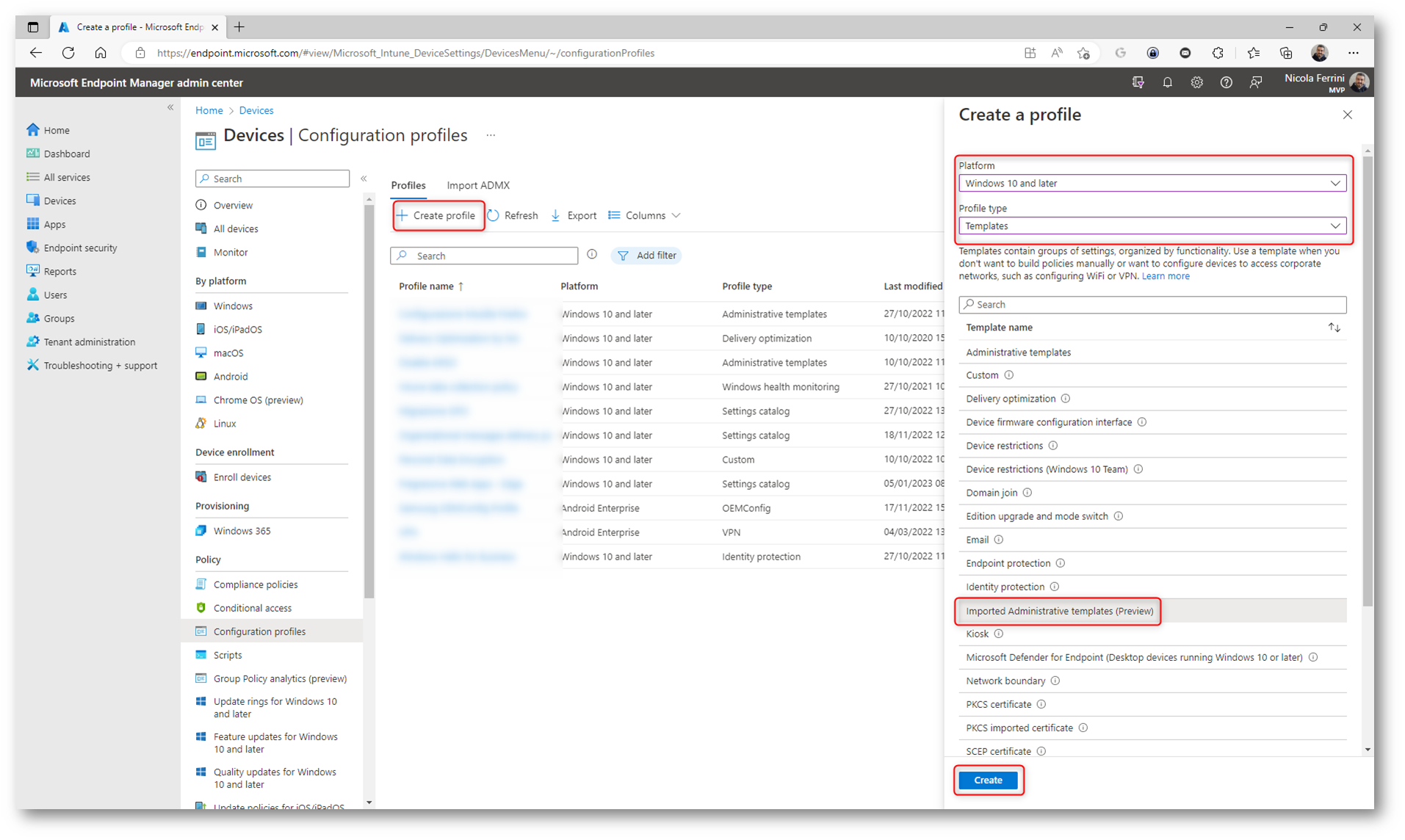Sort by Profile name column header

431,286
